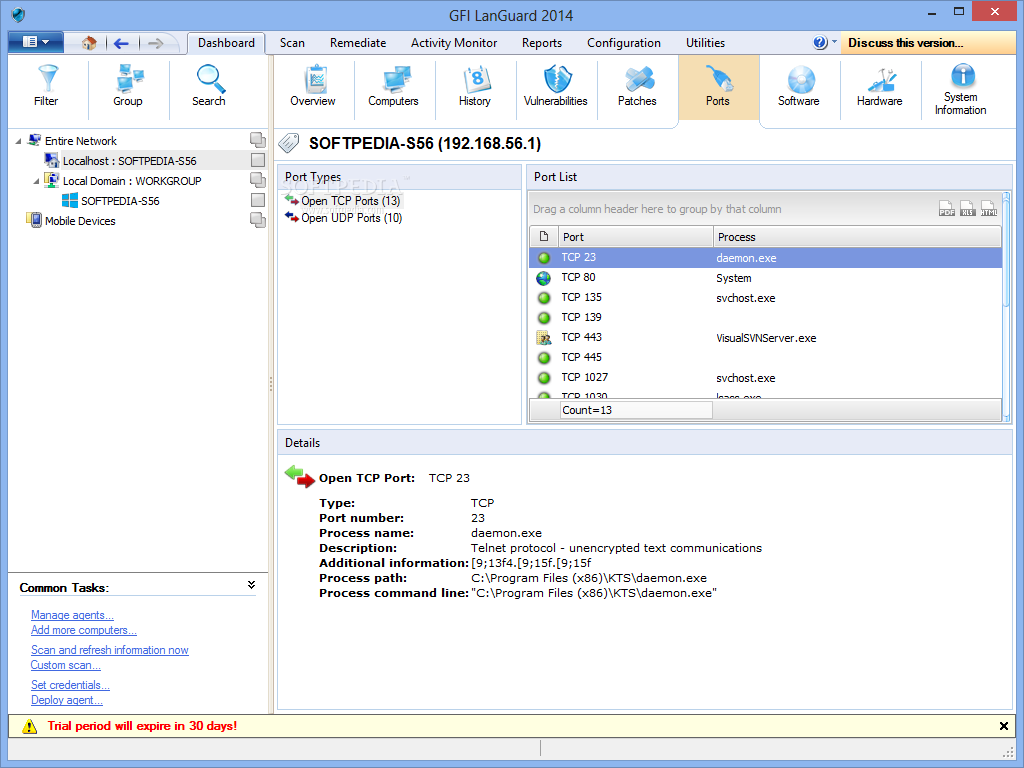Navigate forward with the gray arrow
Viewport: 1024px width, 768px height.
click(x=155, y=43)
